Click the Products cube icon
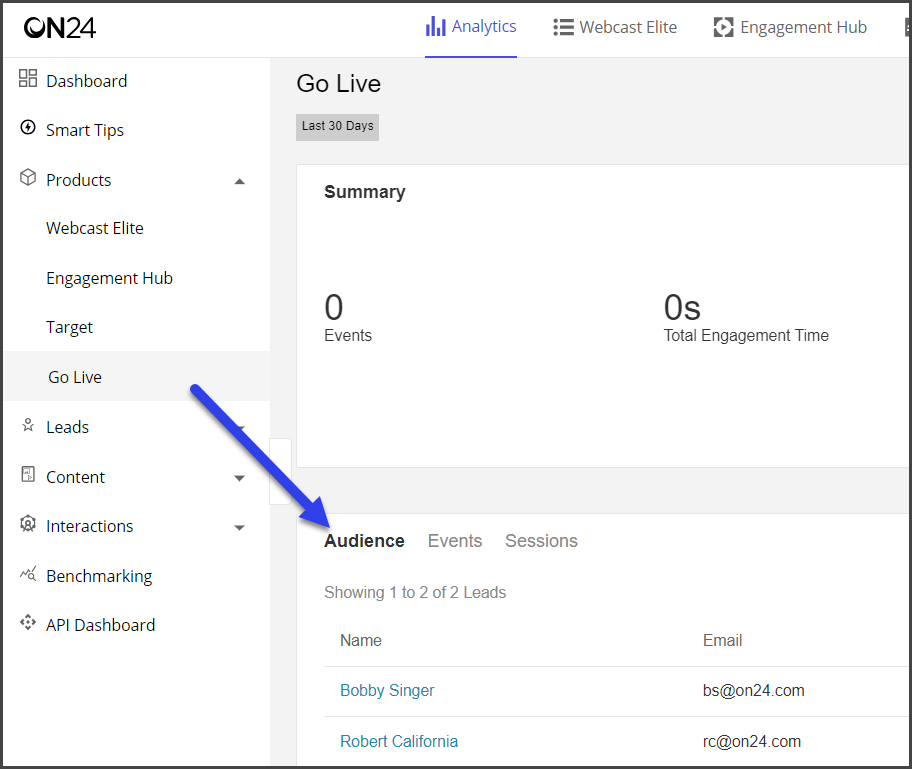912x769 pixels. pyautogui.click(x=28, y=177)
